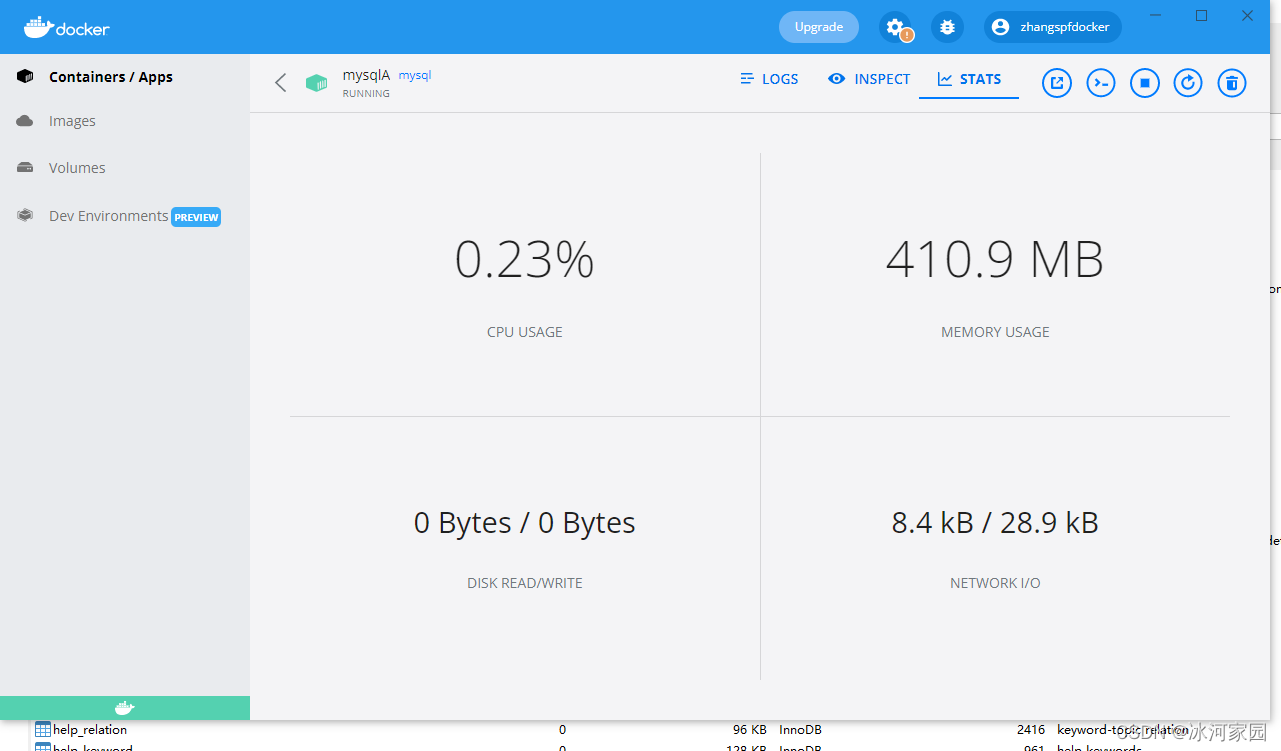The width and height of the screenshot is (1281, 751).
Task: Delete the mysqlA container
Action: pos(1232,82)
